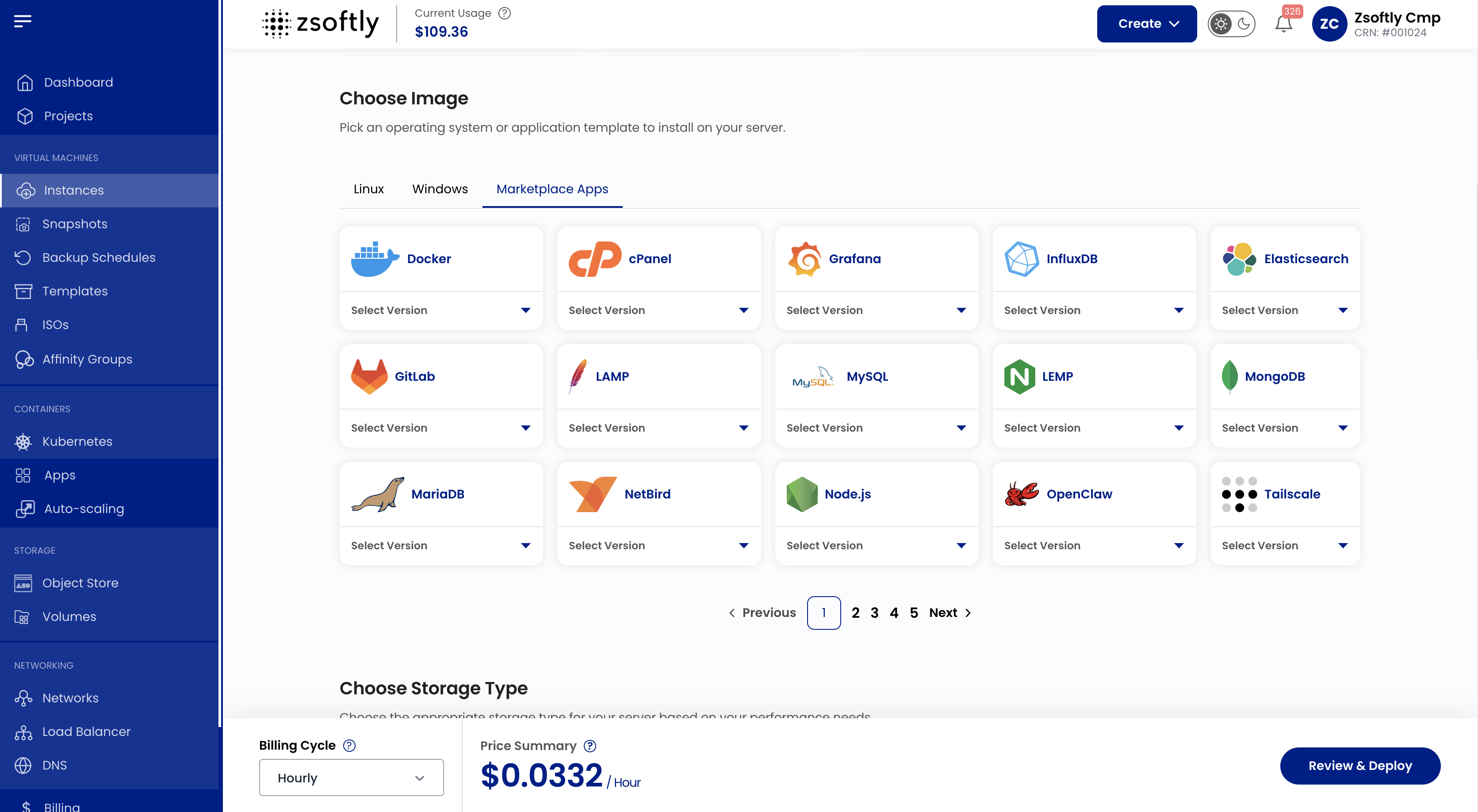Viewport: 1478px width, 812px height.
Task: Click the LEMP Nginx icon
Action: 1019,376
